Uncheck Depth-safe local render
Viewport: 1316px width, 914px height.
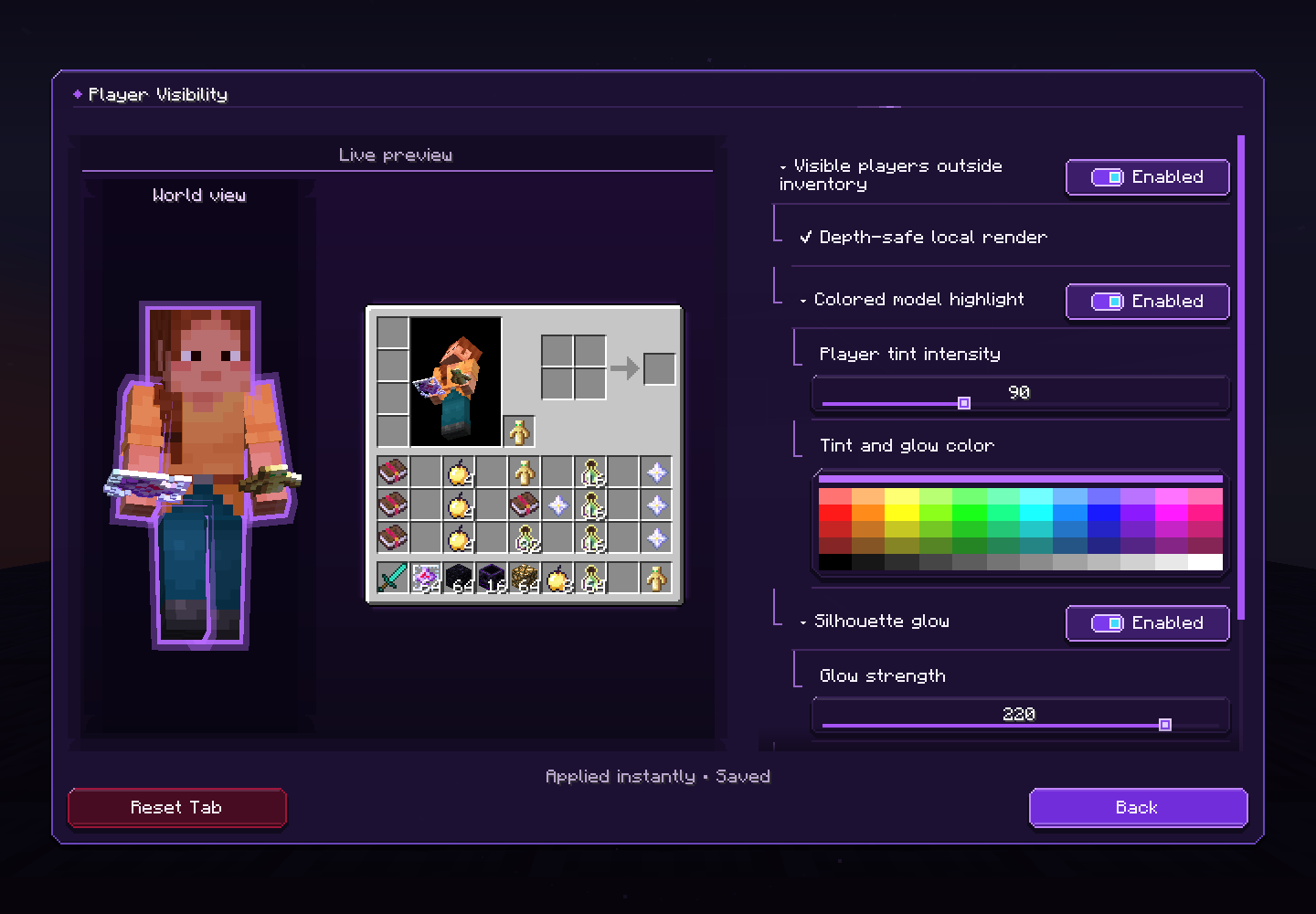(x=805, y=237)
